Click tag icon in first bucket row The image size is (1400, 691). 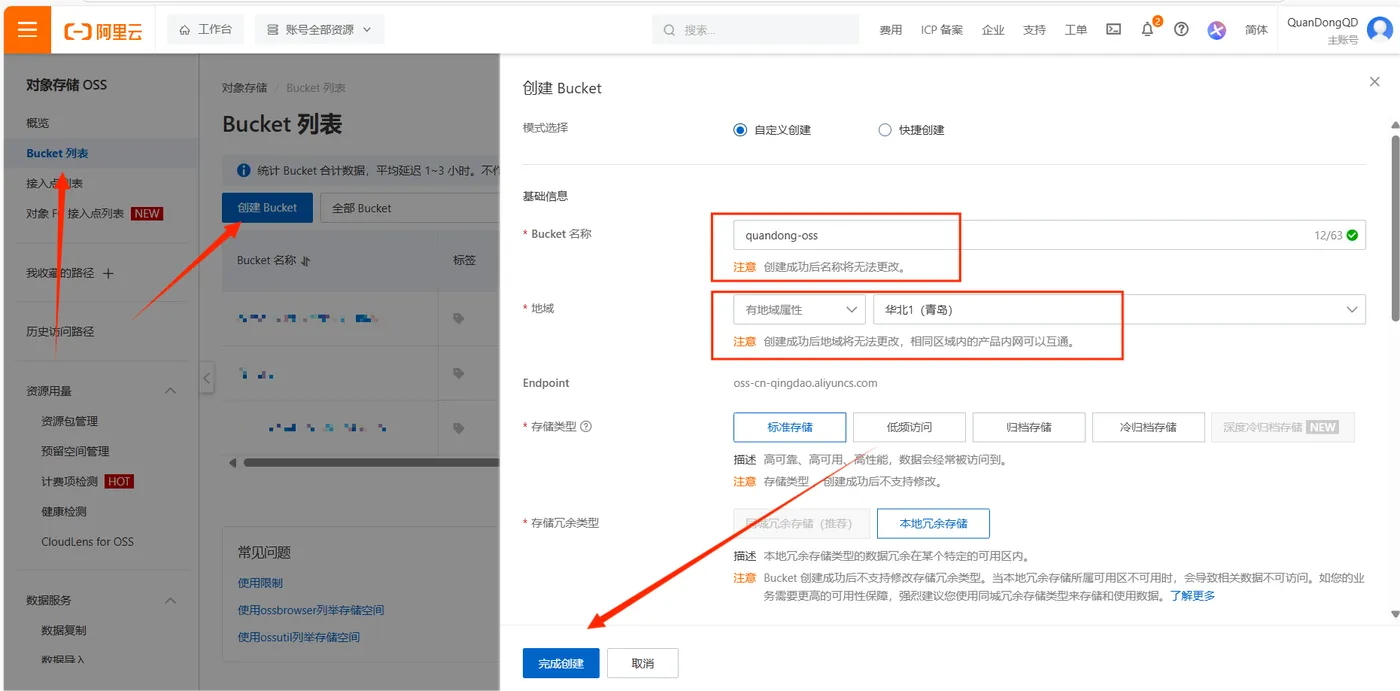coord(459,318)
